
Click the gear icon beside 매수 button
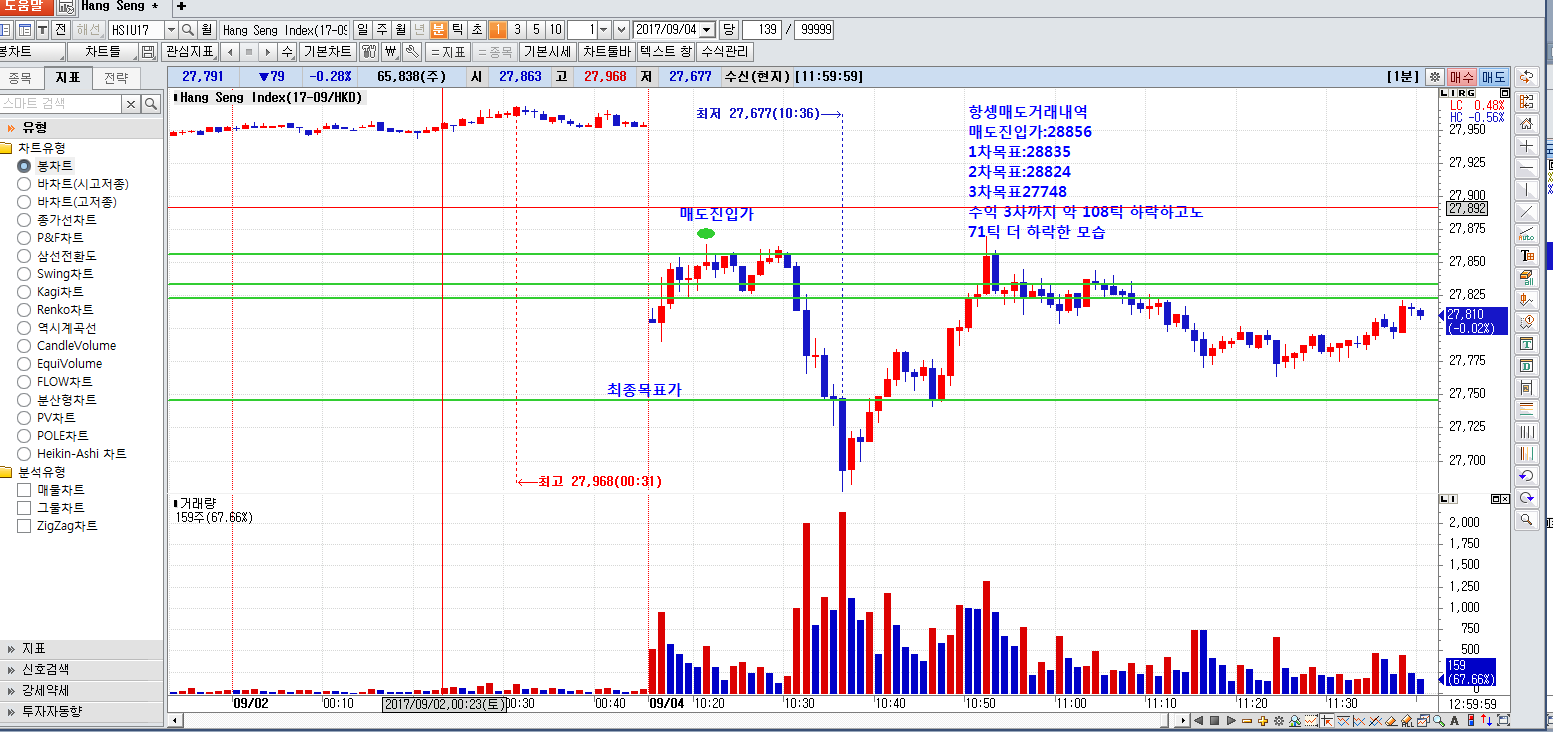click(1434, 77)
